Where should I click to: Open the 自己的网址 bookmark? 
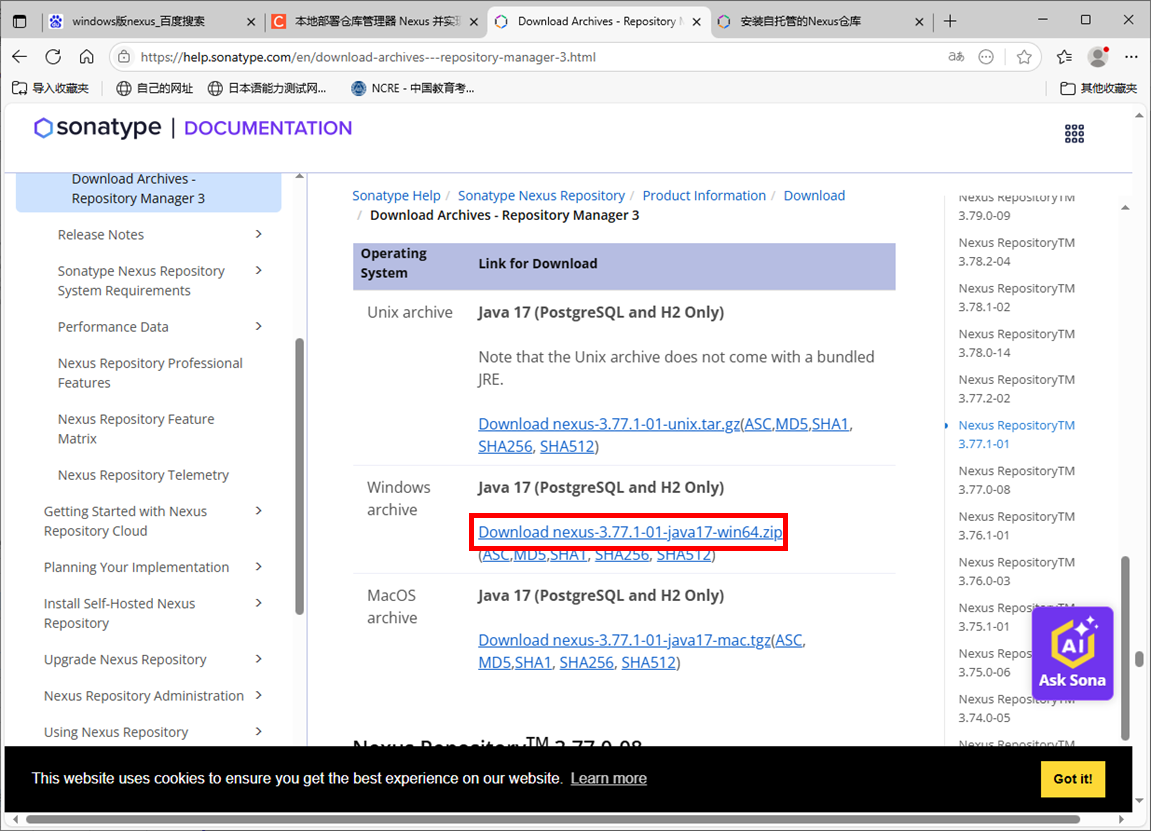(x=155, y=88)
